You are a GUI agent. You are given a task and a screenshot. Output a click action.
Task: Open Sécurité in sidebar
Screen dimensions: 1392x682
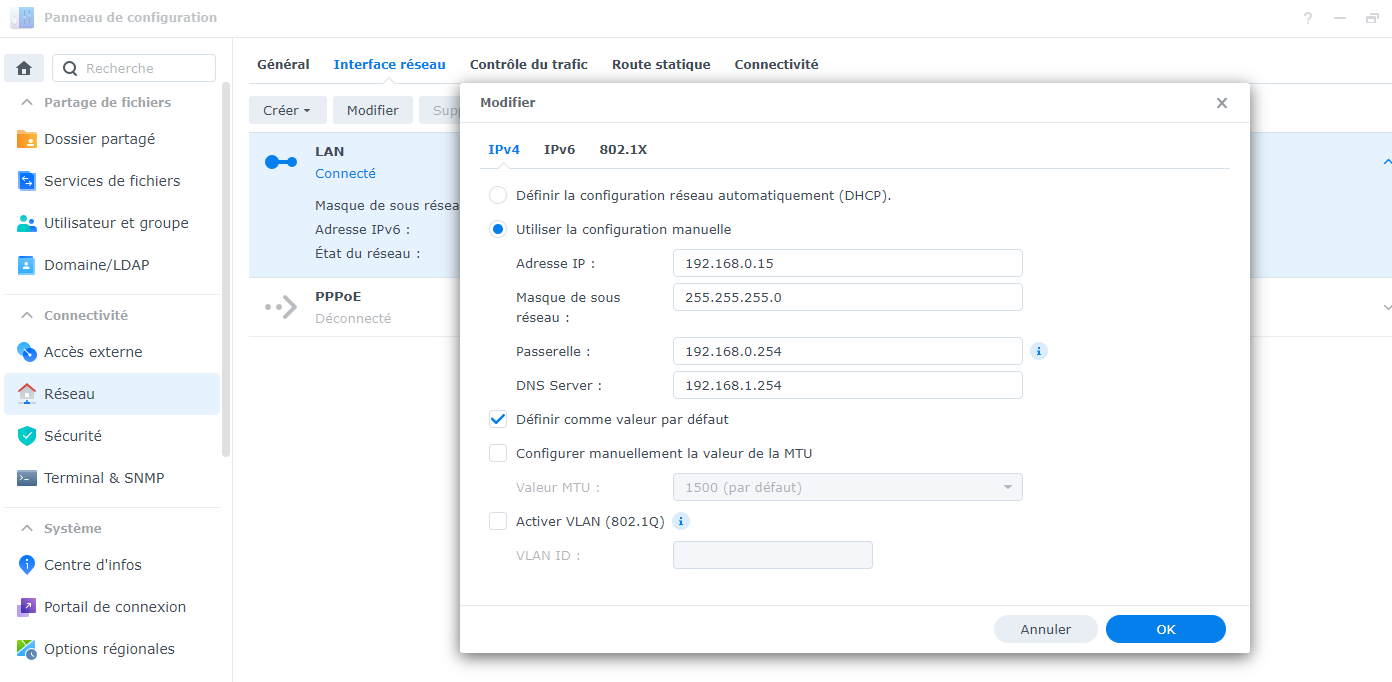[x=112, y=436]
